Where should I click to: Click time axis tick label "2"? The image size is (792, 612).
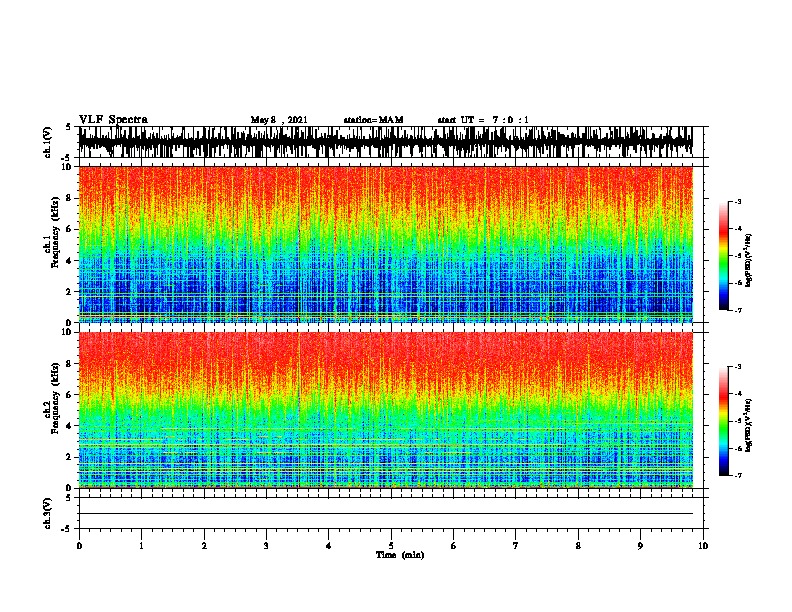click(x=204, y=546)
